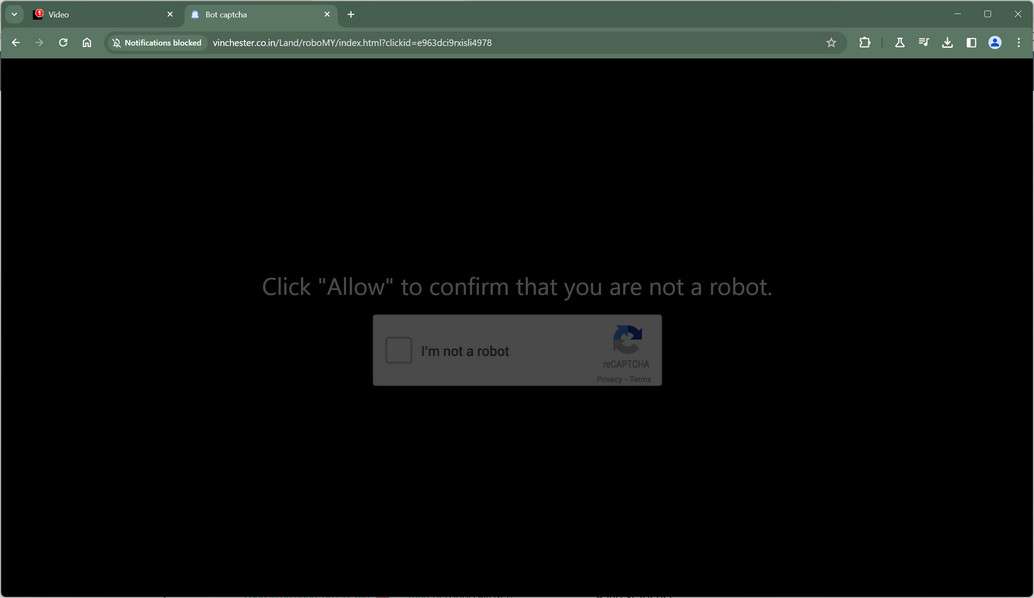
Task: Bookmark the page with the star icon
Action: coord(830,42)
